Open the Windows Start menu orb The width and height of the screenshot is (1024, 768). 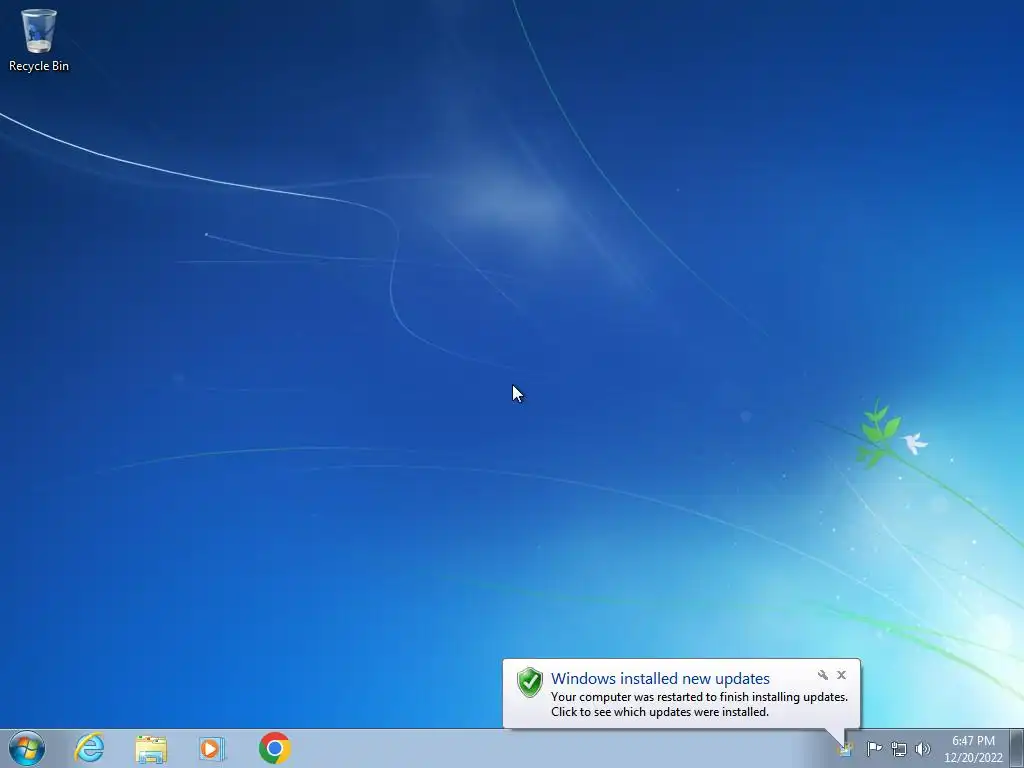(27, 748)
